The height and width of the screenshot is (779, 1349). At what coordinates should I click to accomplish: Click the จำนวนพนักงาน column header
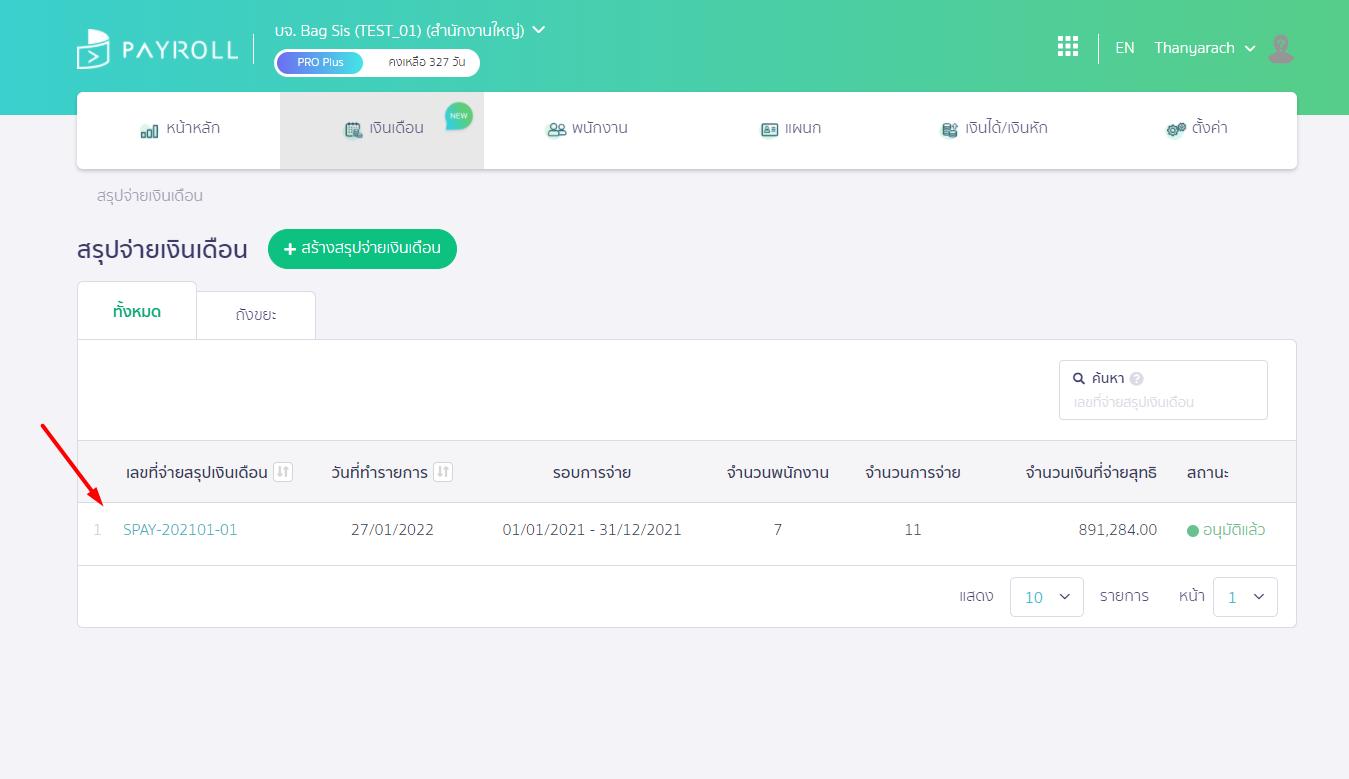pyautogui.click(x=778, y=472)
